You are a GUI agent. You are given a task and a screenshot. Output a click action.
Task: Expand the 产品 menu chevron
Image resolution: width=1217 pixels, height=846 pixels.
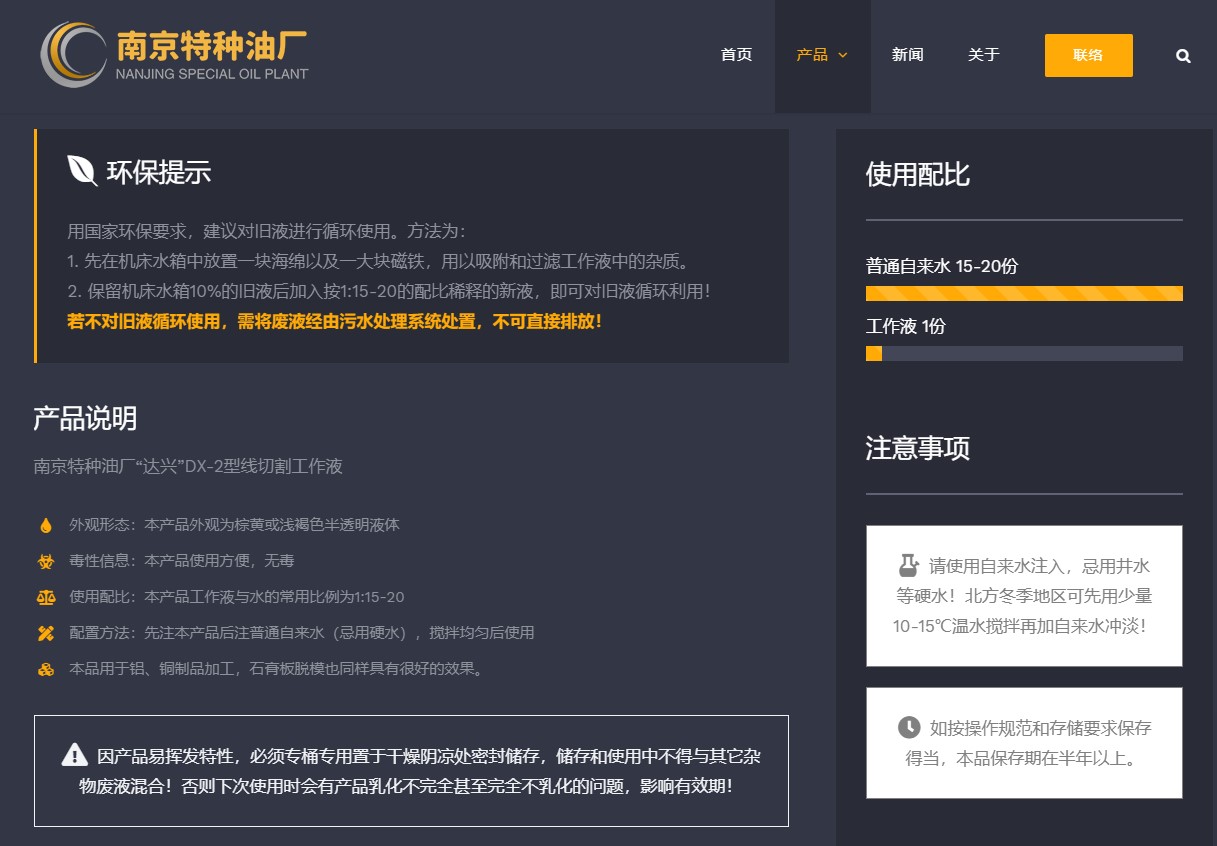[843, 55]
